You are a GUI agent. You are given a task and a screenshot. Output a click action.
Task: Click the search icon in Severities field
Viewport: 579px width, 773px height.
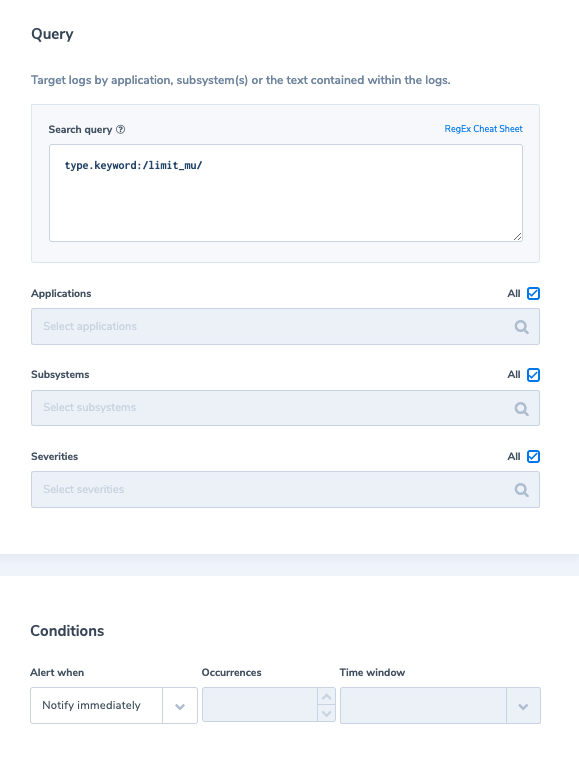click(521, 490)
